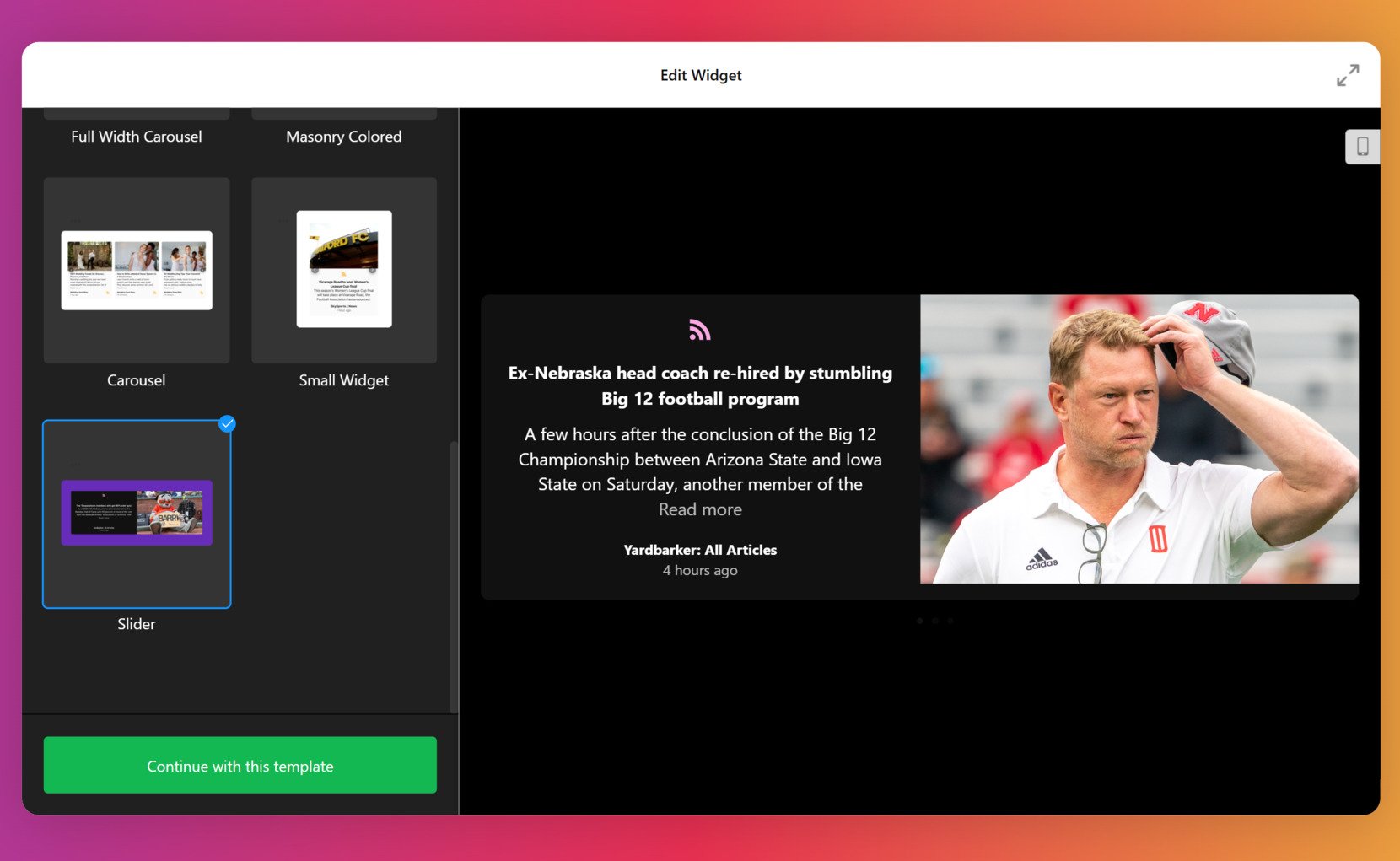The image size is (1400, 861).
Task: Jump to the third slider pagination dot
Action: (x=950, y=621)
